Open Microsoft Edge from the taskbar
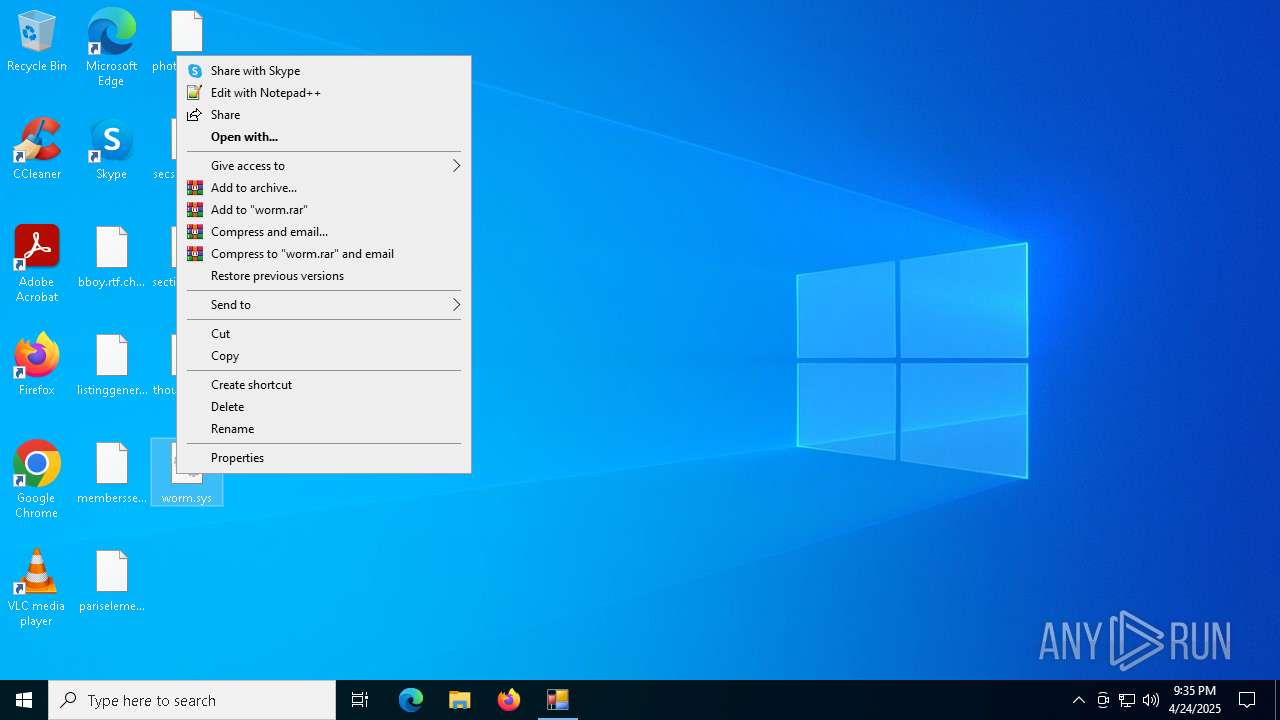This screenshot has height=720, width=1280. pyautogui.click(x=411, y=700)
